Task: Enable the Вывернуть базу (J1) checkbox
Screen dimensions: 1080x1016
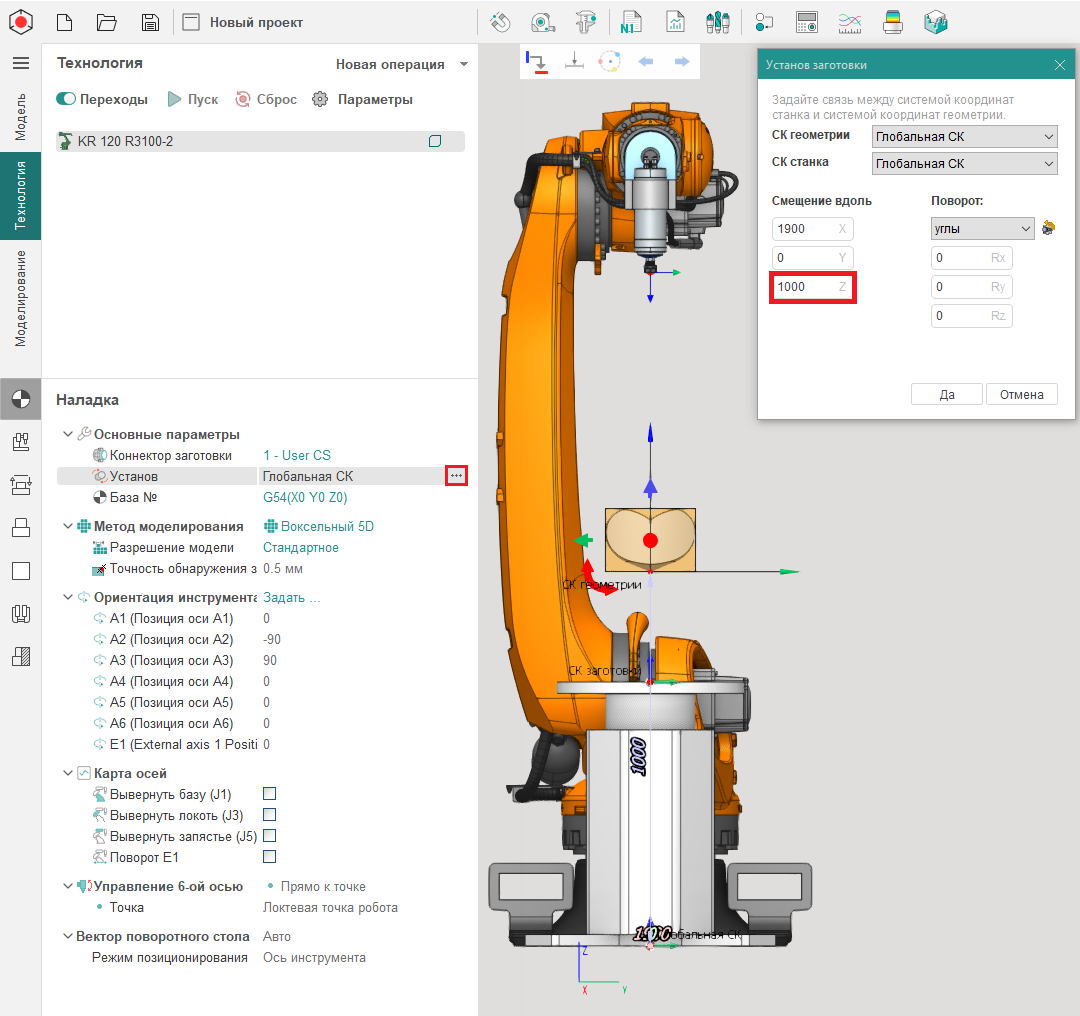Action: [x=269, y=794]
